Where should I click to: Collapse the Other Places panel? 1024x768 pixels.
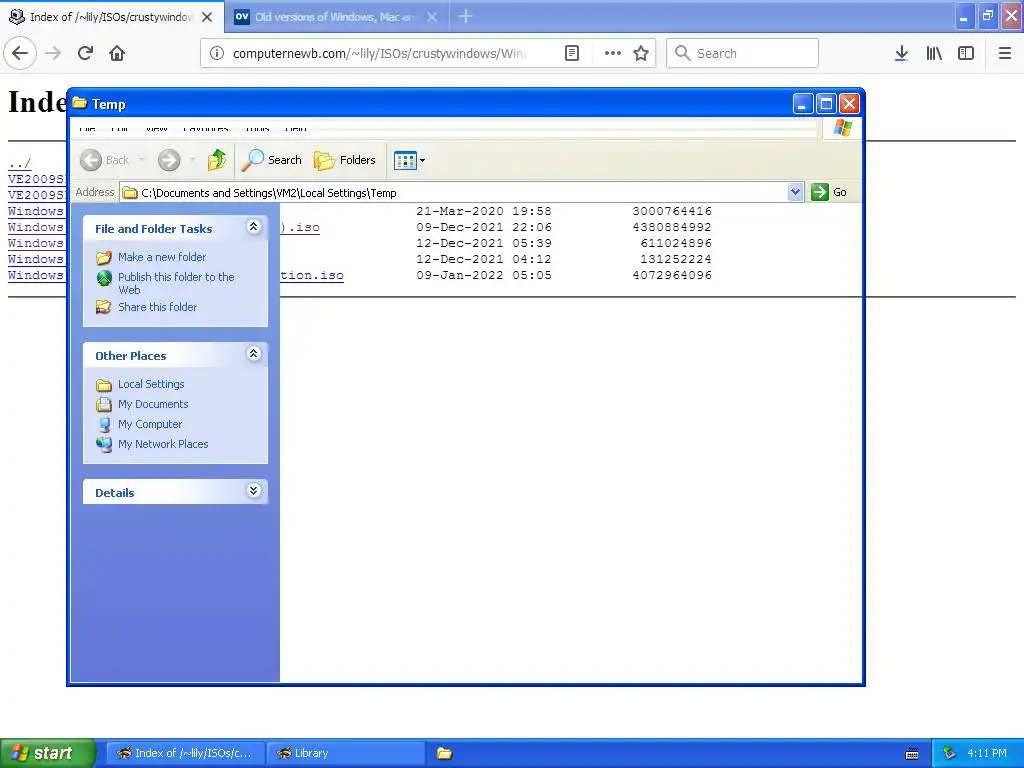tap(253, 354)
